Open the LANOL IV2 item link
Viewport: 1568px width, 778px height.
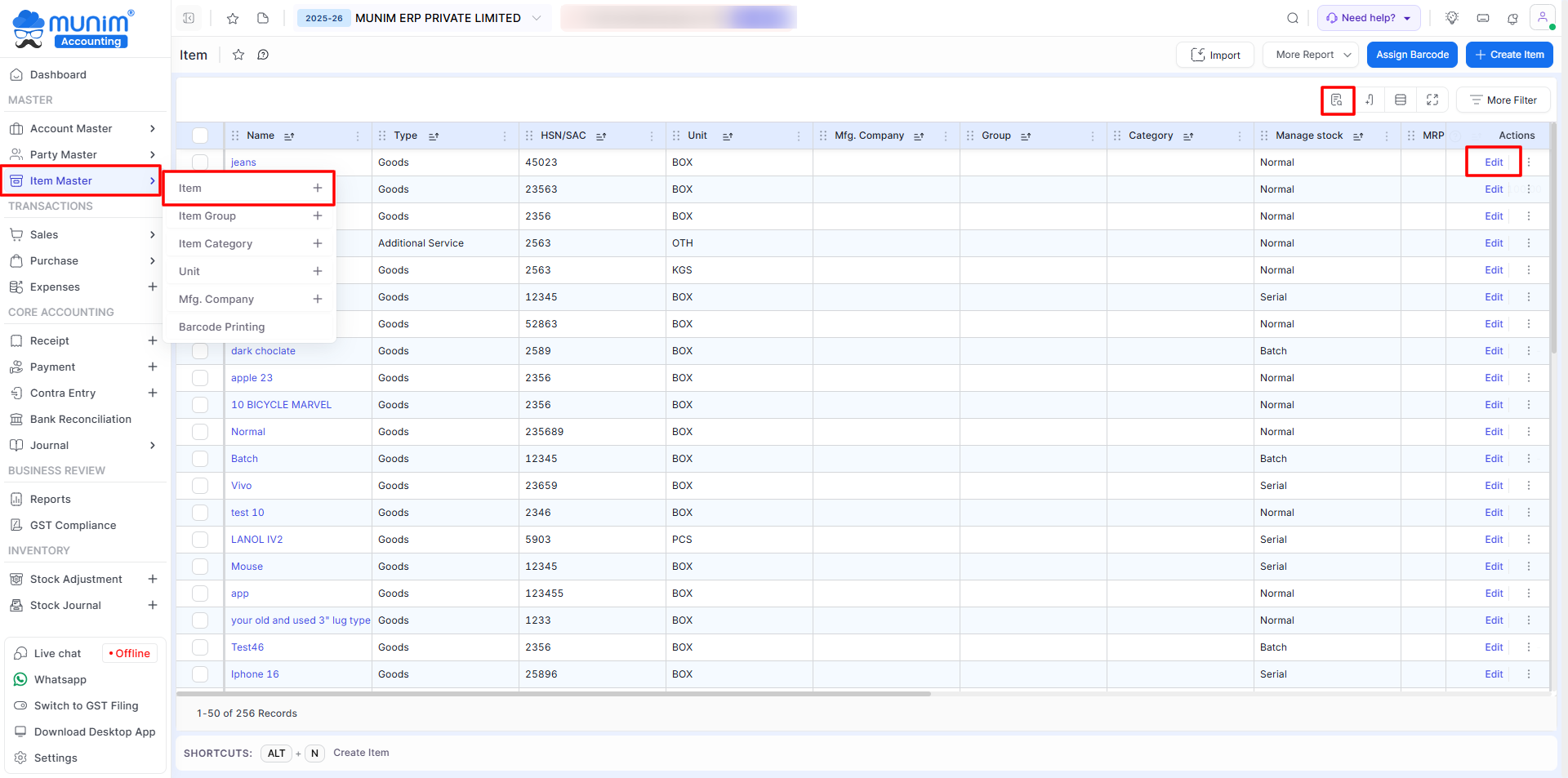(x=256, y=540)
